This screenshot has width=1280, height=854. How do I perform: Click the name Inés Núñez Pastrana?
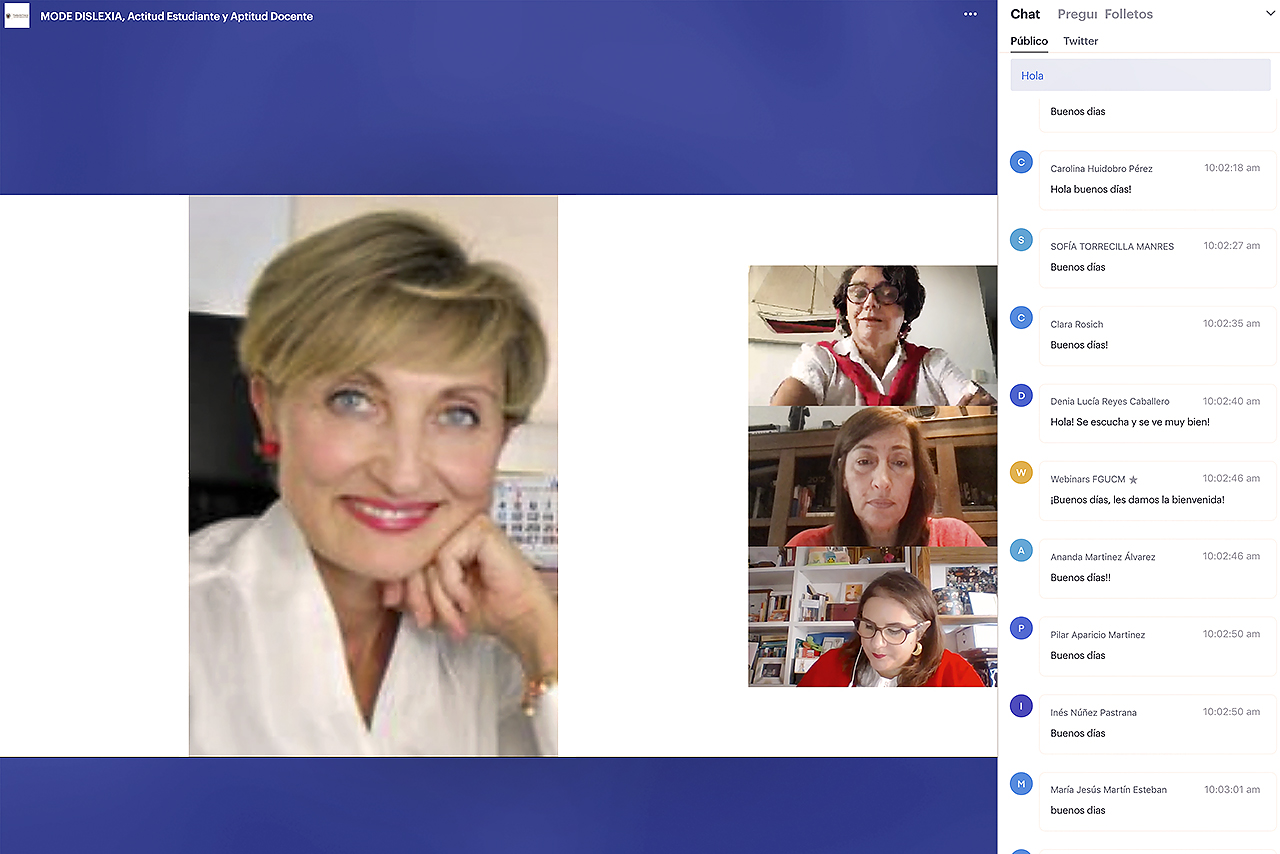tap(1093, 712)
